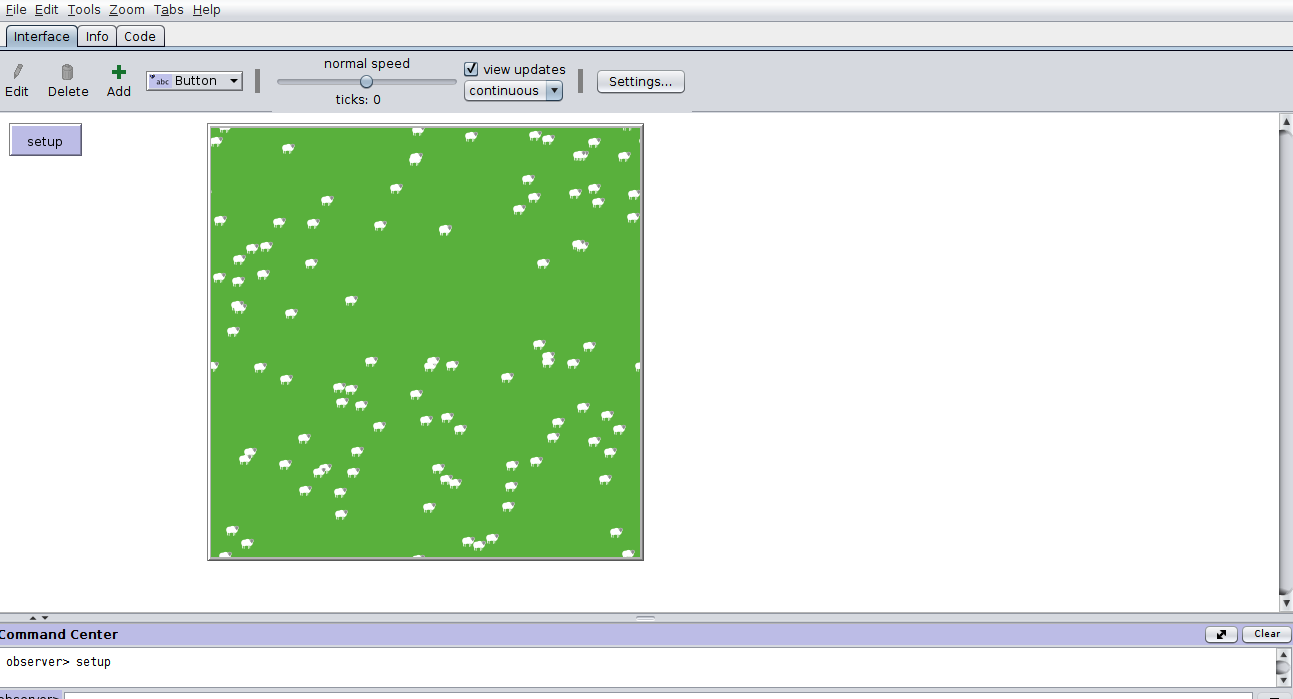Toggle Command Center layout arrow icon
1293x699 pixels.
pos(1221,634)
